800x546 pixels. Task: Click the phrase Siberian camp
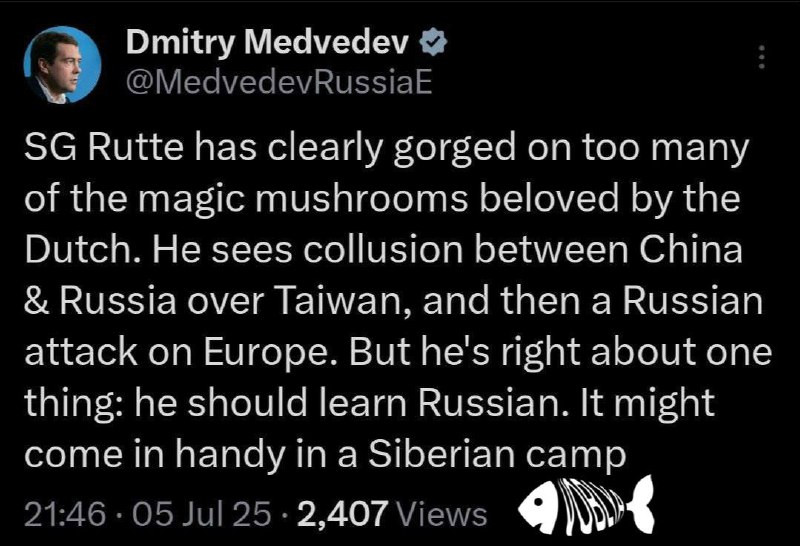496,456
